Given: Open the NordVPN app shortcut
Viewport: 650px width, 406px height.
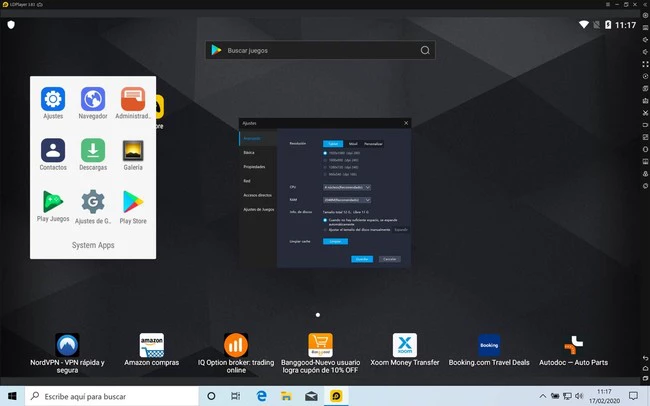Looking at the screenshot, I should [x=68, y=346].
